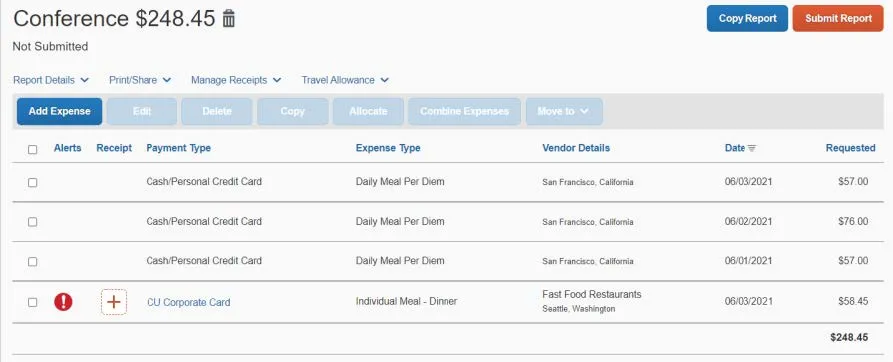Click the date 06/01/2021
Screen dimensions: 893x362
[x=748, y=261]
